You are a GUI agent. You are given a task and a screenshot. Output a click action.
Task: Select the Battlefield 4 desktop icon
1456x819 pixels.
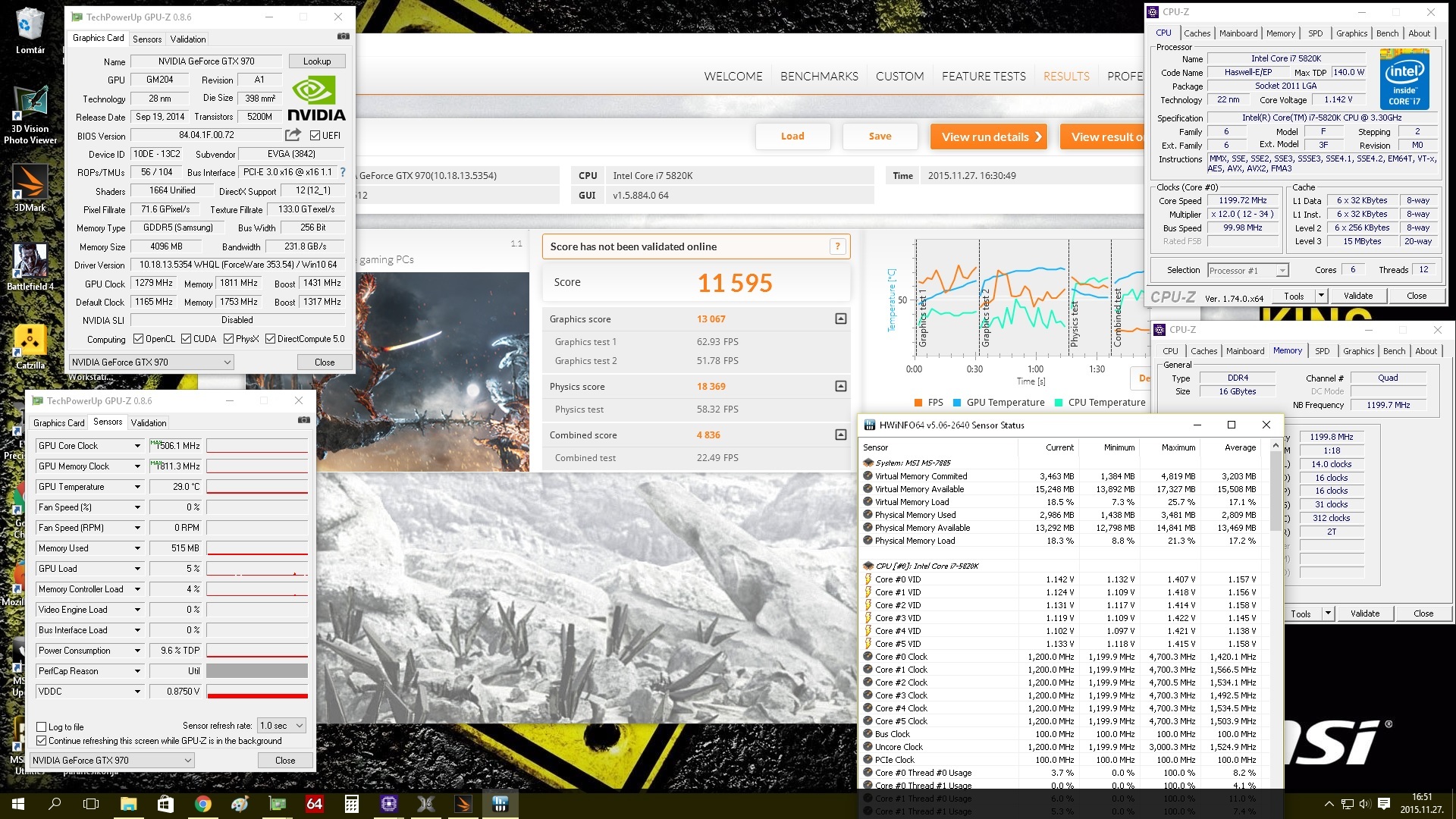pos(30,267)
